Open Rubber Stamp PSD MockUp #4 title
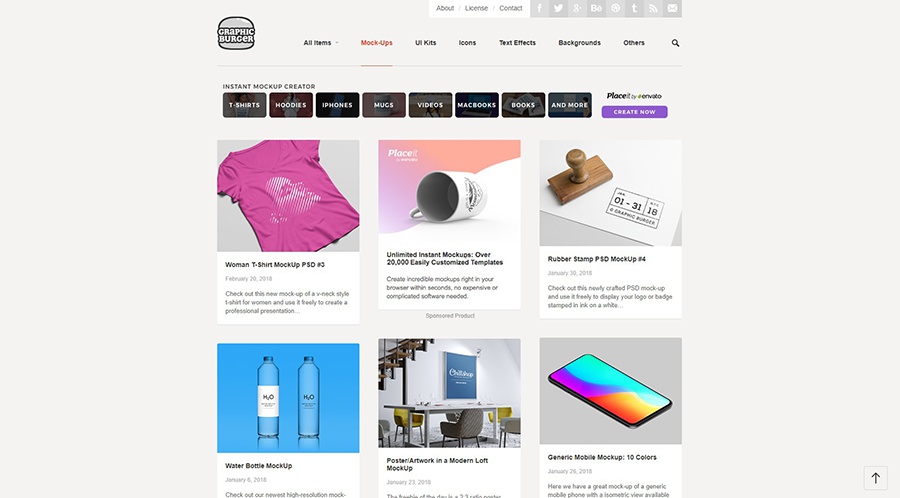 coord(596,259)
